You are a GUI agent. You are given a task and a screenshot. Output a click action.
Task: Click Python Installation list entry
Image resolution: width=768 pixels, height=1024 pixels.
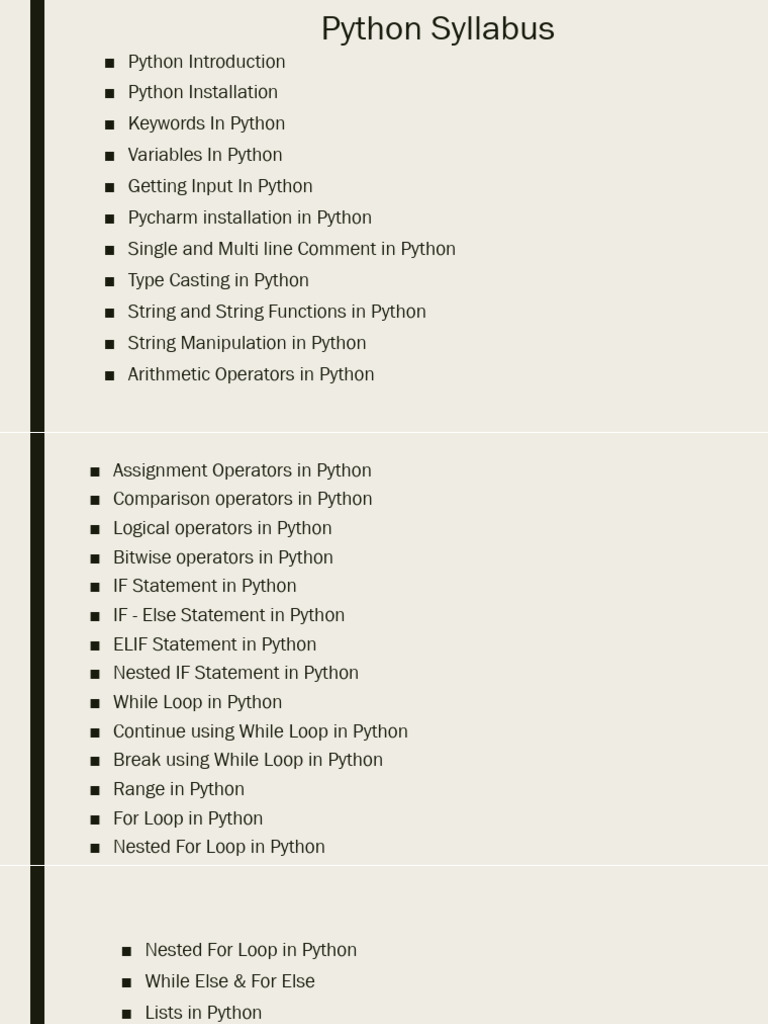(202, 92)
